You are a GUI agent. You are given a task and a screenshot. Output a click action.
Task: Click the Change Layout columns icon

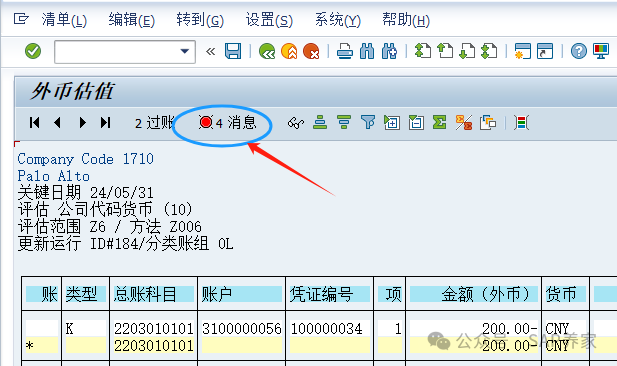(x=521, y=123)
